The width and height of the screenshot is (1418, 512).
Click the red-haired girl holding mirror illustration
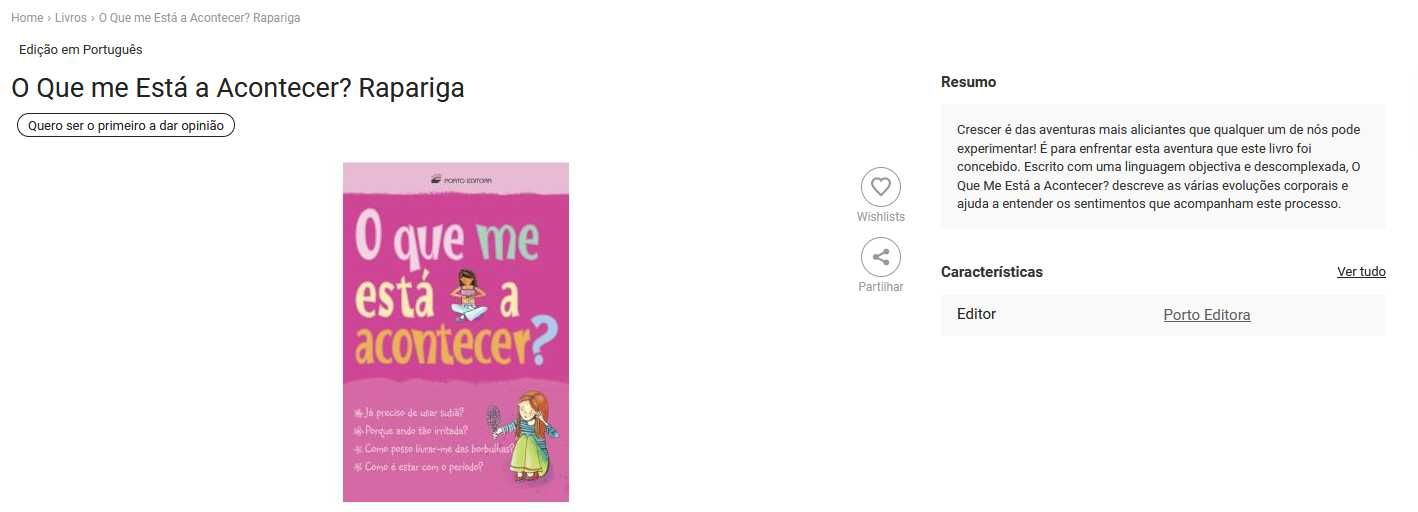click(x=526, y=437)
